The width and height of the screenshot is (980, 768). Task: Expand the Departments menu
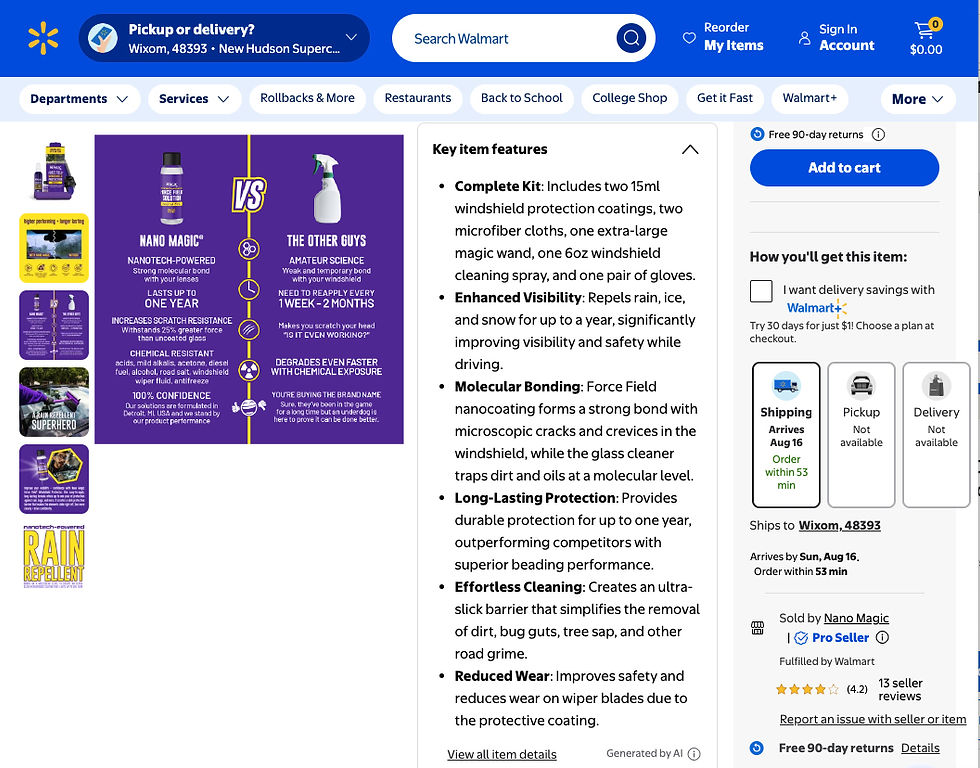[x=79, y=99]
